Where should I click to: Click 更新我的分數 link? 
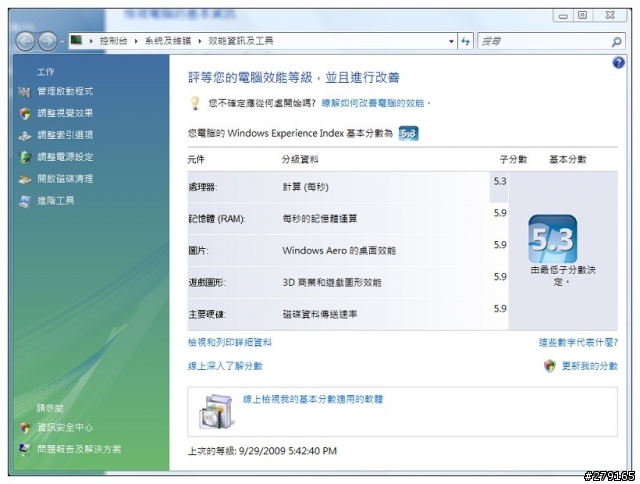[x=590, y=366]
